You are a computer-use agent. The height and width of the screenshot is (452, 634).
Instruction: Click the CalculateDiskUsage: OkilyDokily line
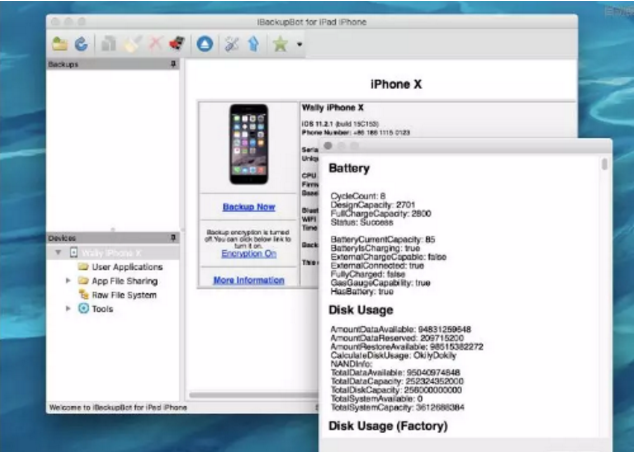tap(393, 355)
